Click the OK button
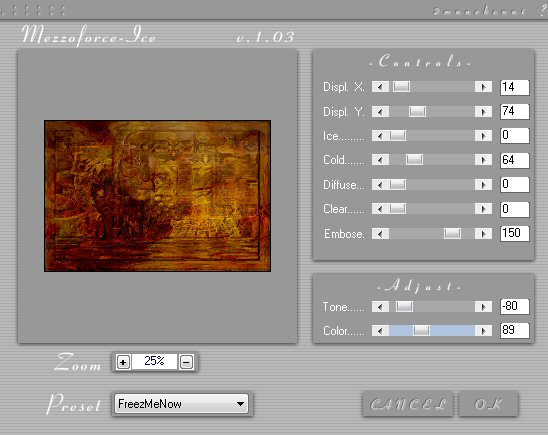Image resolution: width=548 pixels, height=435 pixels. tap(488, 404)
